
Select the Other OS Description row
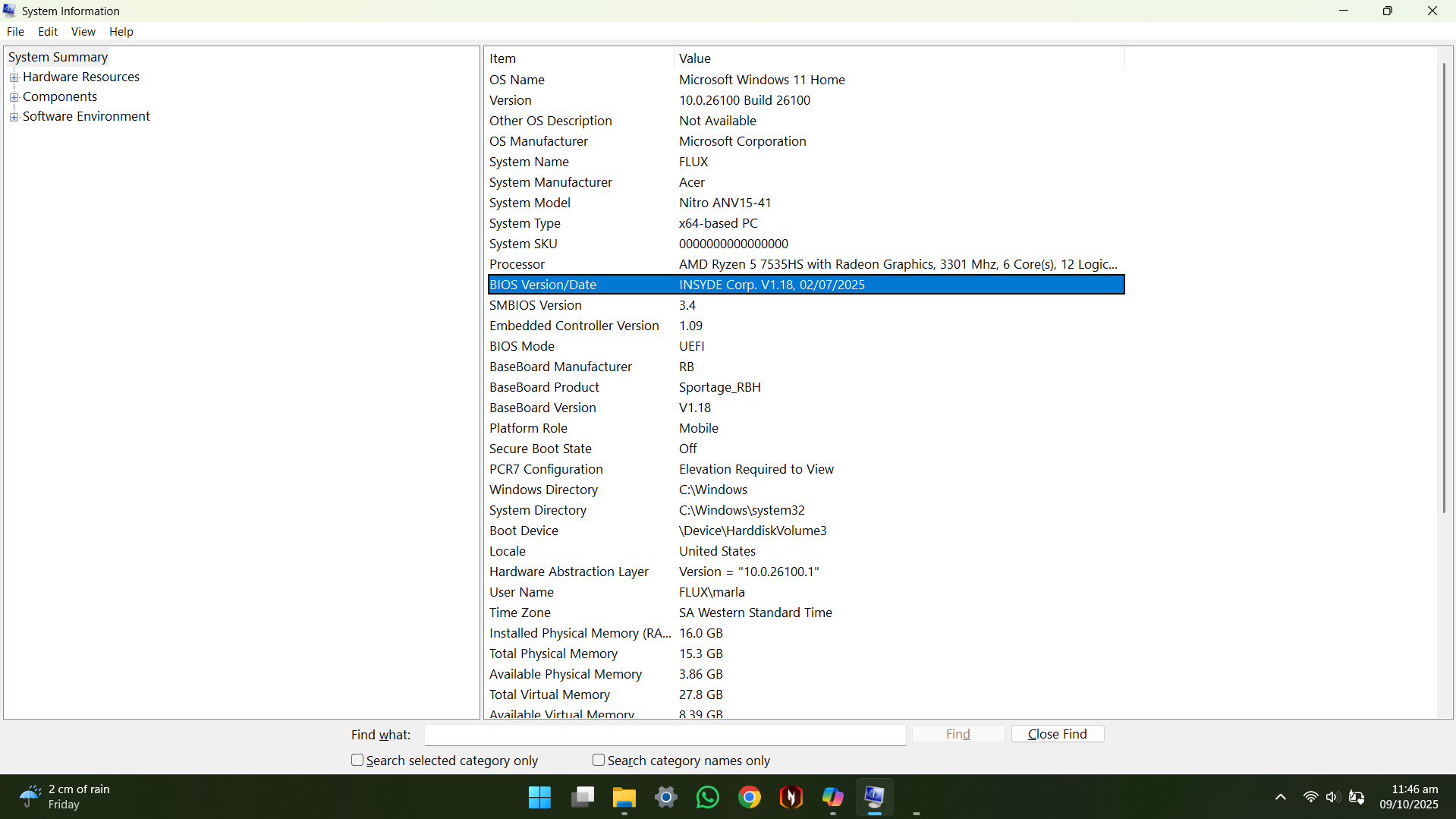click(x=806, y=121)
